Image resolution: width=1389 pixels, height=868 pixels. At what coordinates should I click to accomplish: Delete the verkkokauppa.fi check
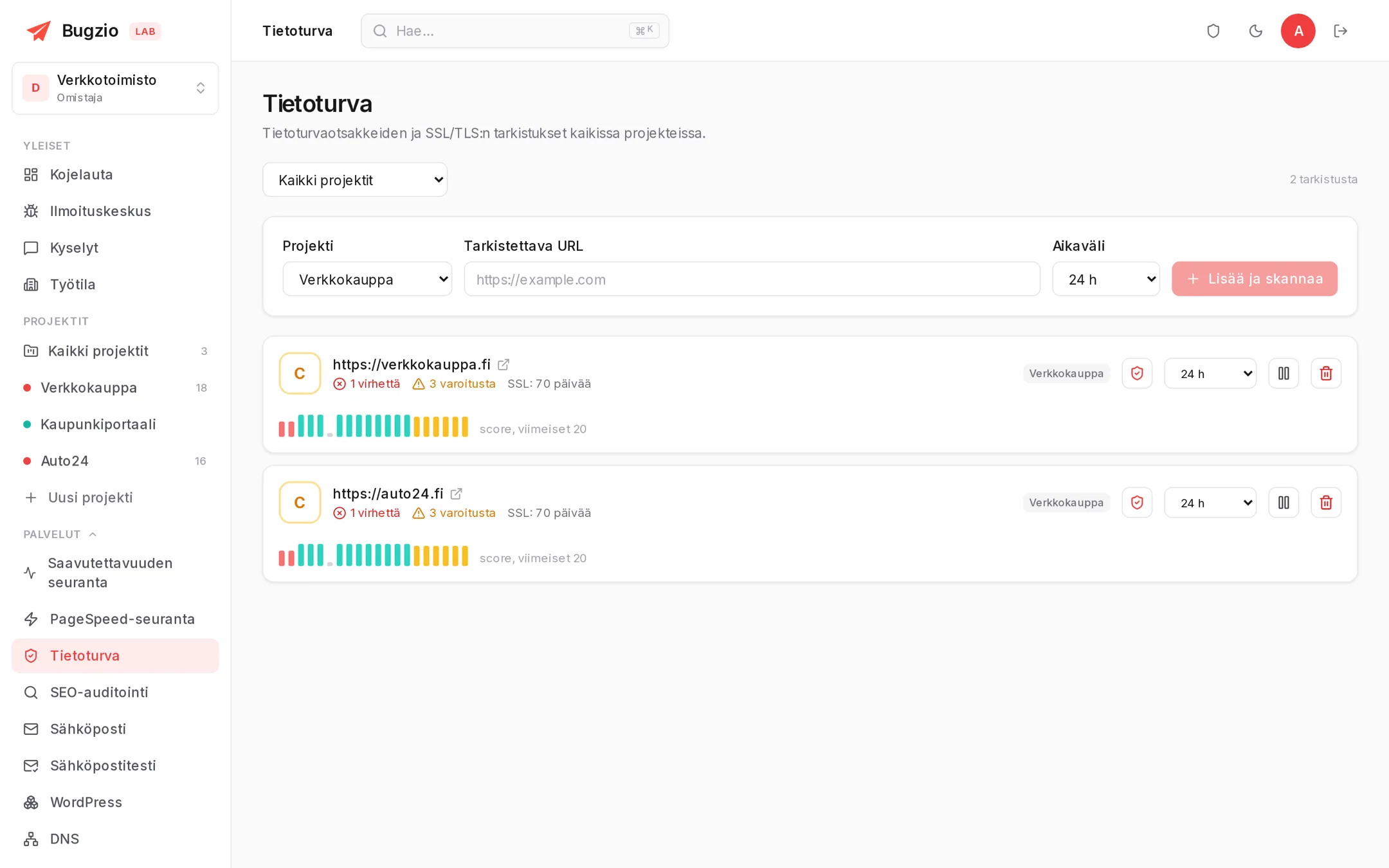tap(1326, 374)
